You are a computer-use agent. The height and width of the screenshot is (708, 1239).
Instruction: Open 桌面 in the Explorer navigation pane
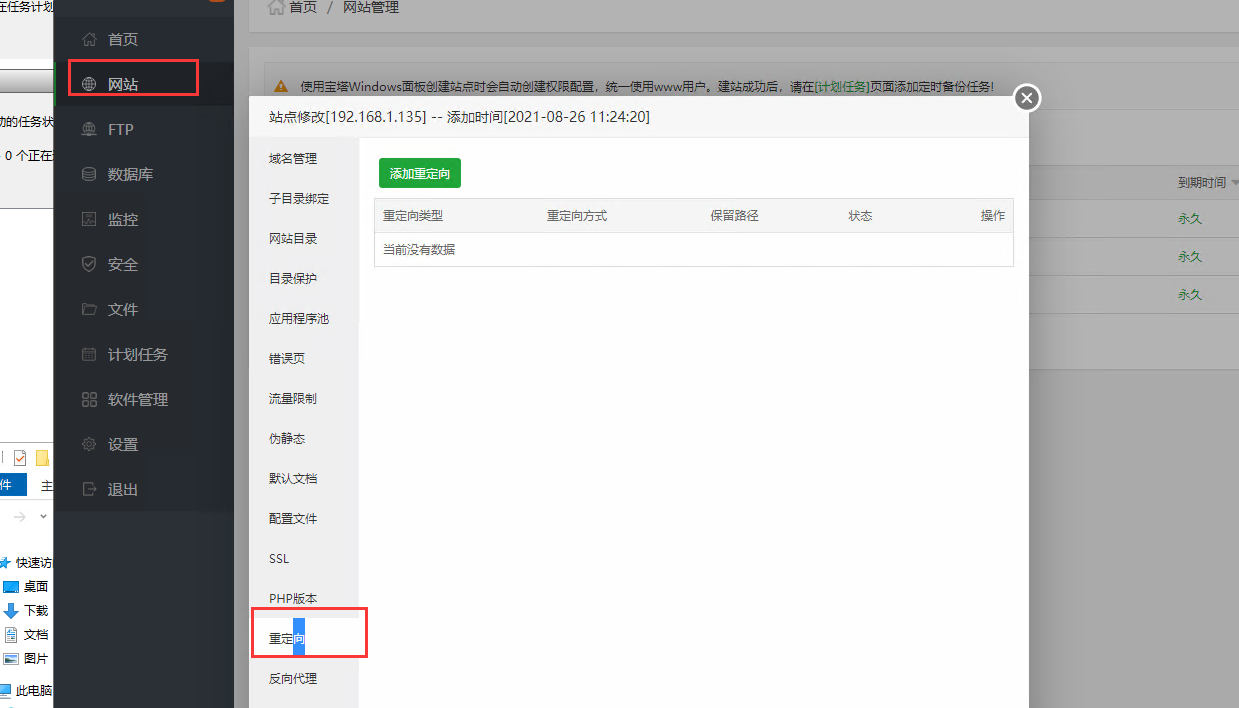point(36,587)
